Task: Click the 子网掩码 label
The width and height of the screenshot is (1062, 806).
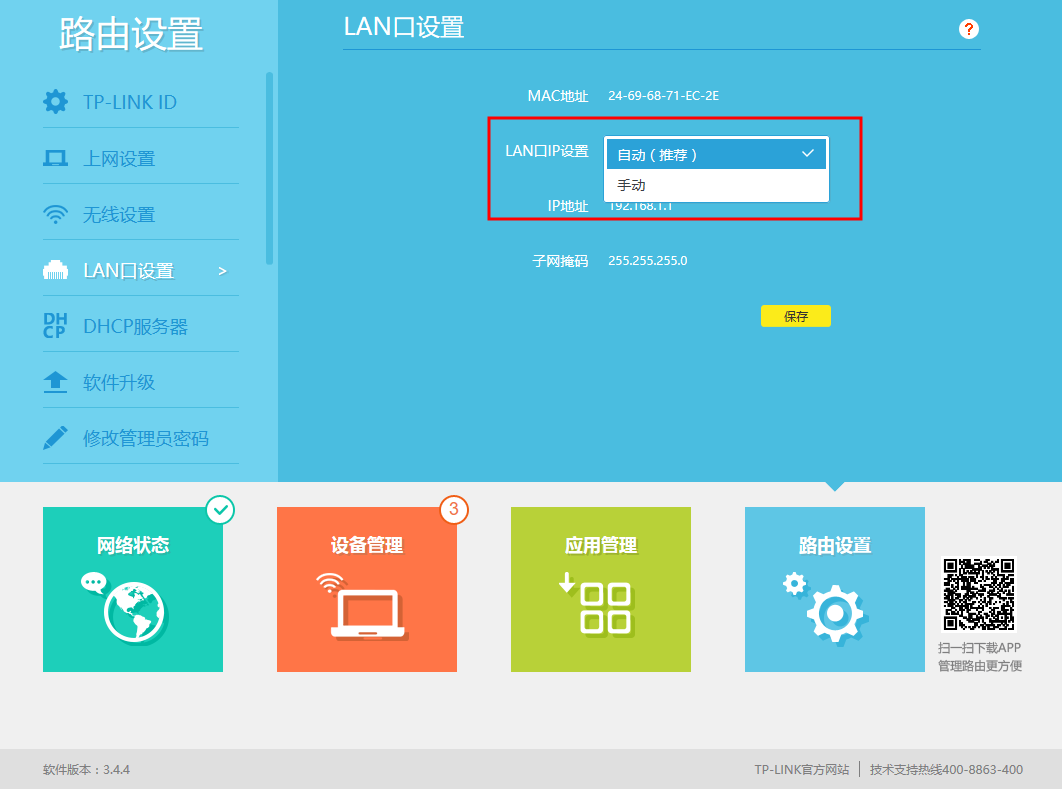Action: click(x=560, y=261)
